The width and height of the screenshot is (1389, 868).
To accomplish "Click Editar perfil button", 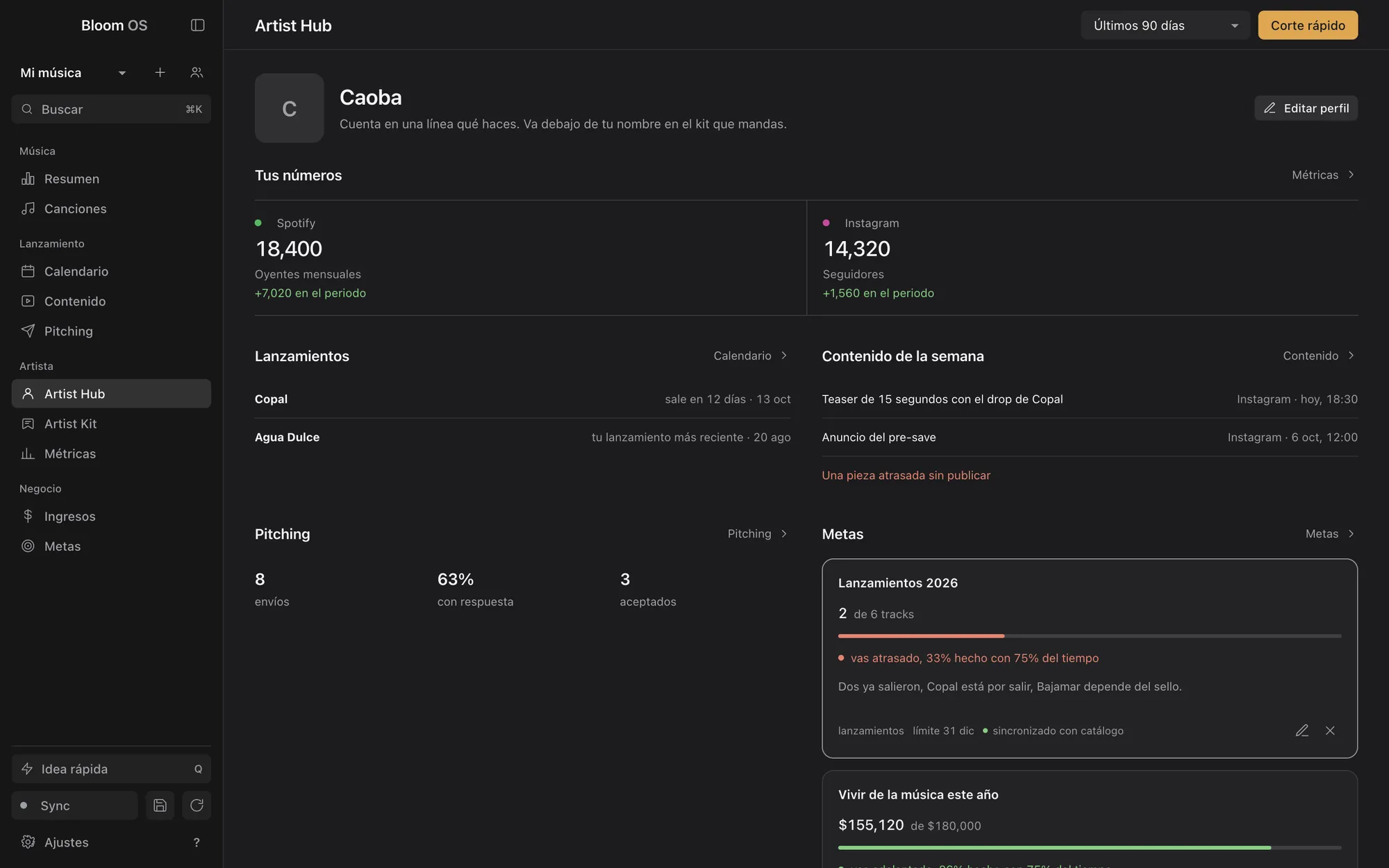I will pyautogui.click(x=1306, y=108).
